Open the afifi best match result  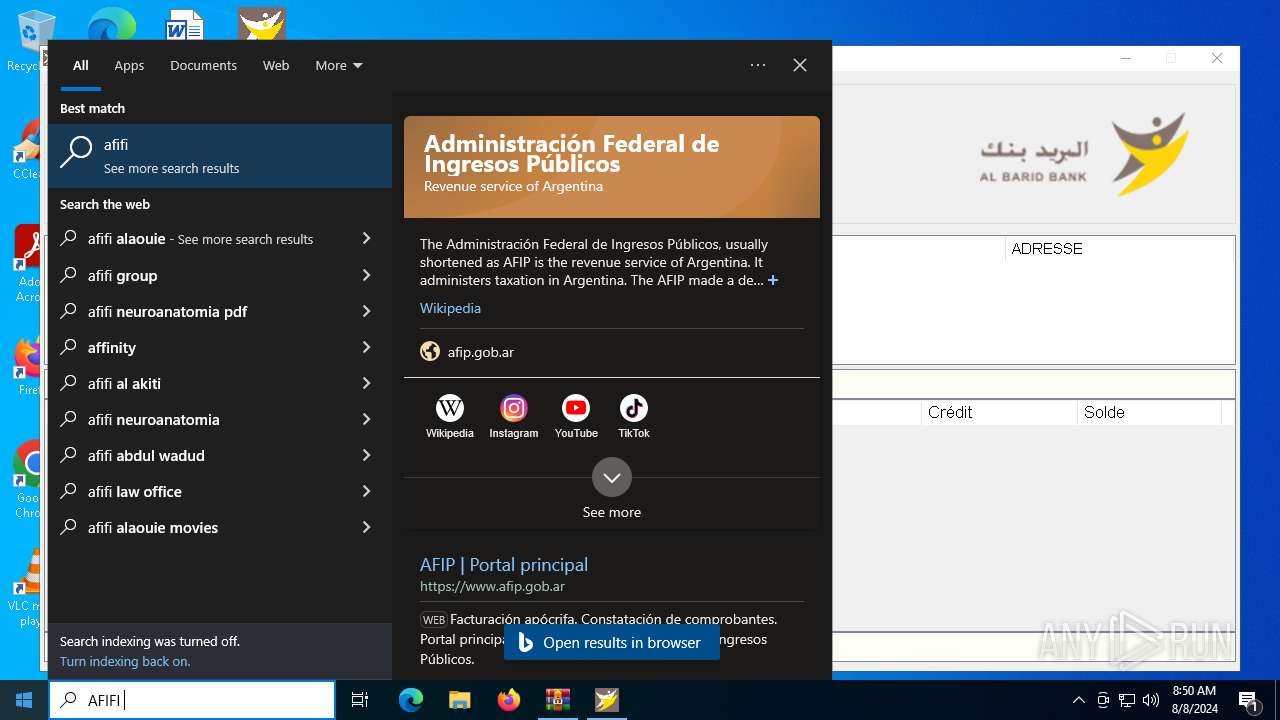[x=220, y=156]
